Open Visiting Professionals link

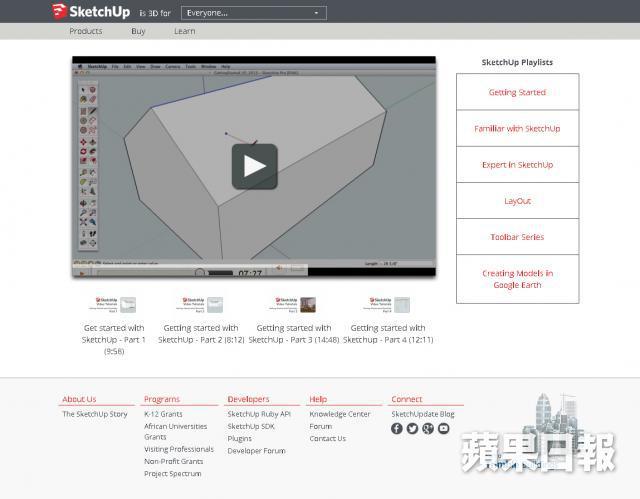click(179, 449)
